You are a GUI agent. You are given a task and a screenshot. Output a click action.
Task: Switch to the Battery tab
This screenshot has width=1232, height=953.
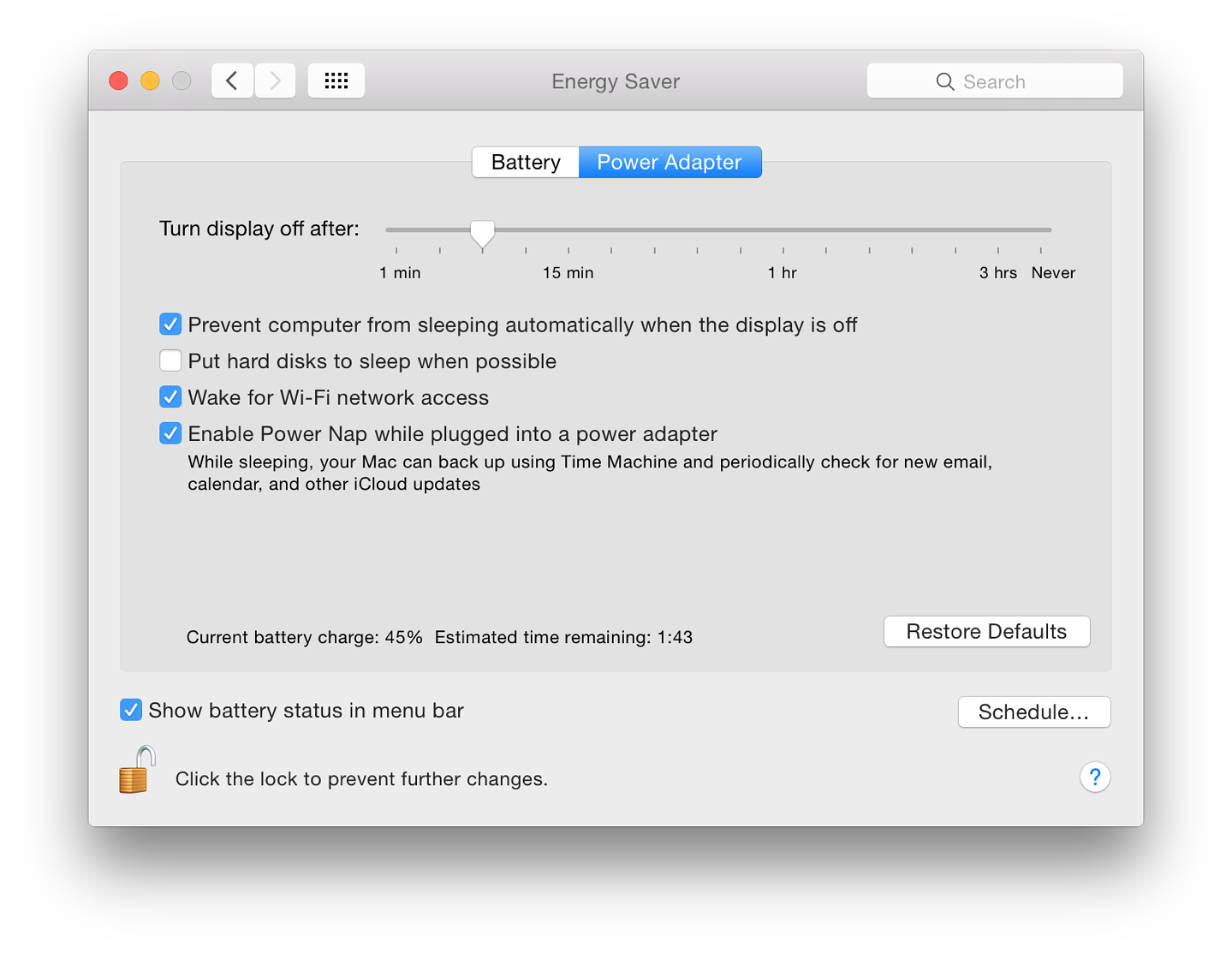526,162
